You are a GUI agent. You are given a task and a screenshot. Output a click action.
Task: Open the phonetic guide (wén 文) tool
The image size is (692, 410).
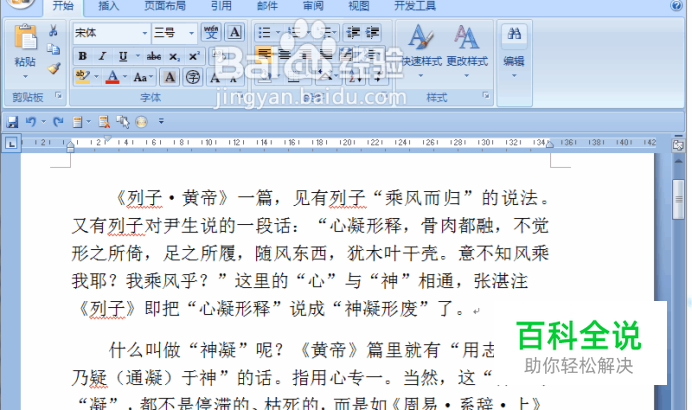[x=211, y=32]
